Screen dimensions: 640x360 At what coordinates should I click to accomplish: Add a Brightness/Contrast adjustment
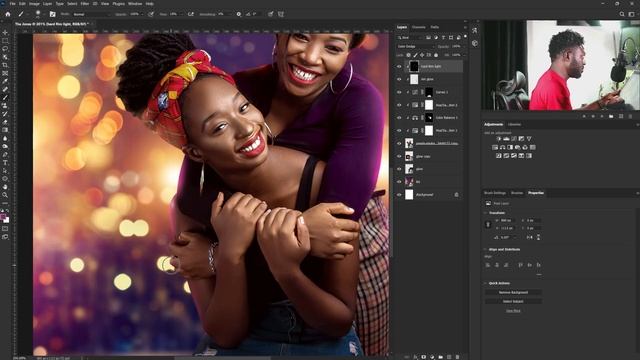[499, 139]
